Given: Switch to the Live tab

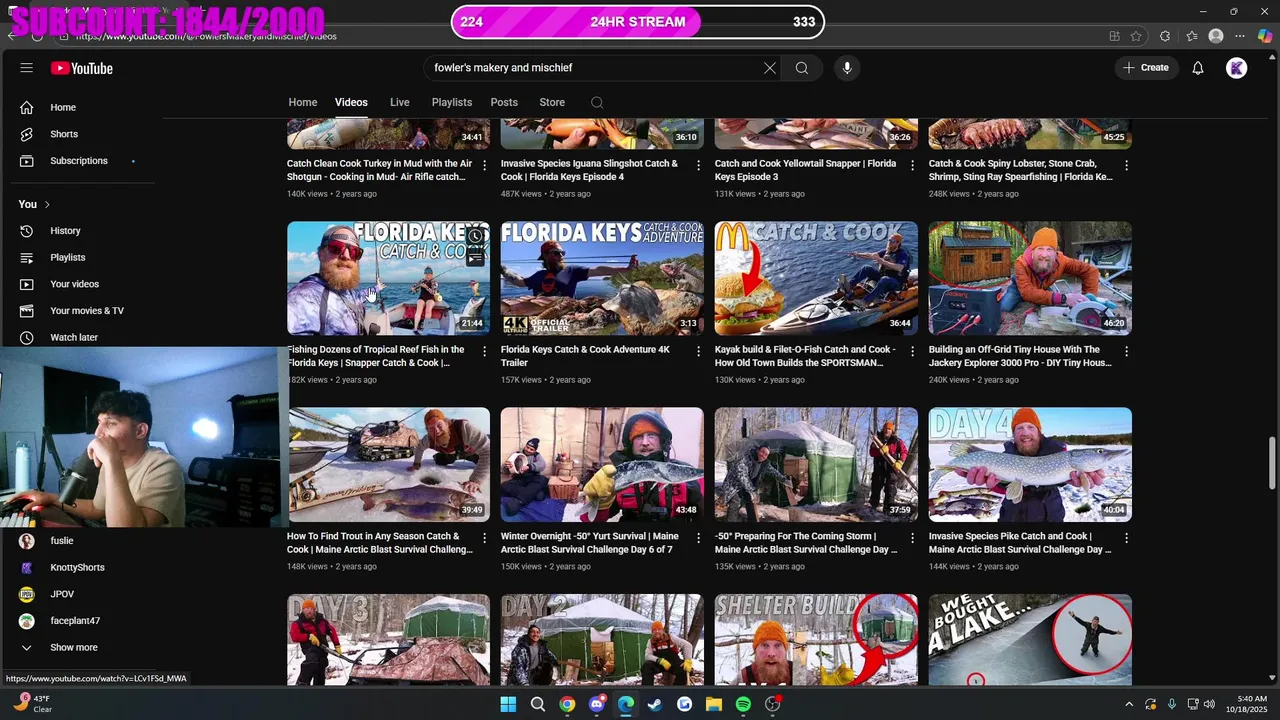Looking at the screenshot, I should click(400, 102).
